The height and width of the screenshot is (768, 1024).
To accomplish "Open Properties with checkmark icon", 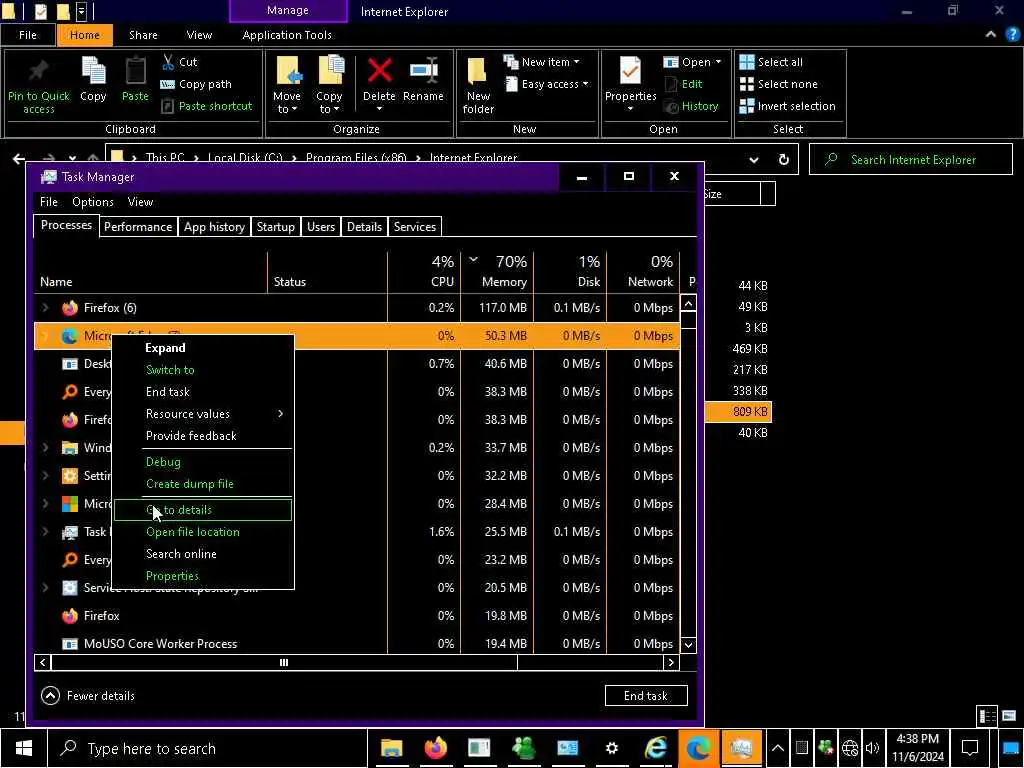I will (x=630, y=71).
